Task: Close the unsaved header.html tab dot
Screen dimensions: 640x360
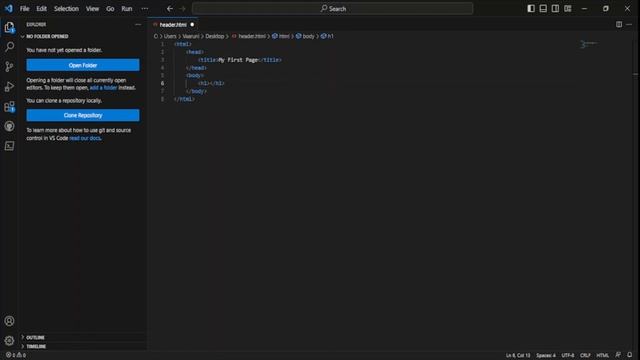Action: [192, 24]
